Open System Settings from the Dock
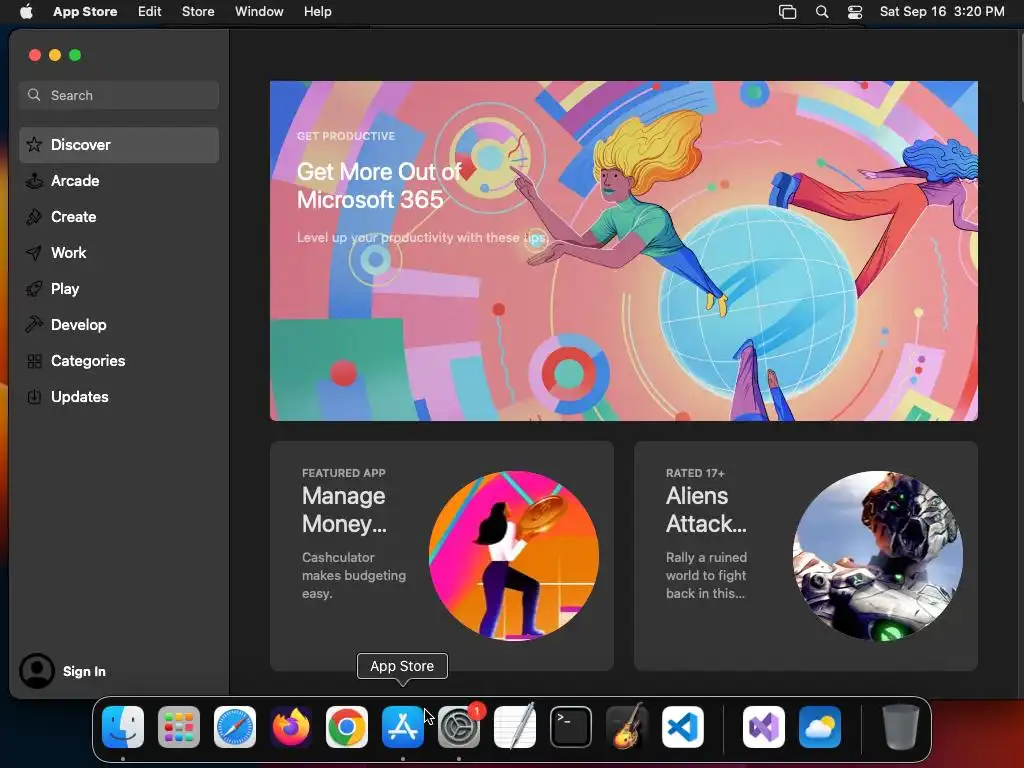The height and width of the screenshot is (768, 1024). [459, 727]
